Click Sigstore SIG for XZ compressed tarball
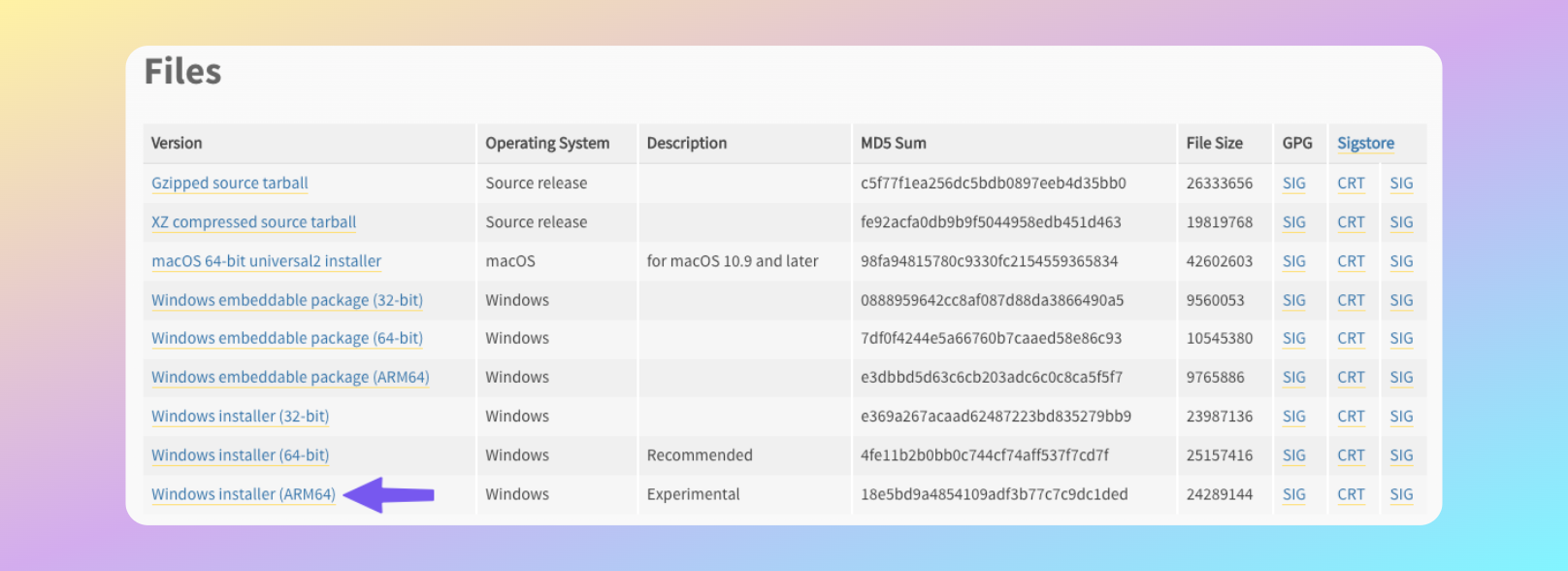This screenshot has width=1568, height=571. pos(1401,221)
